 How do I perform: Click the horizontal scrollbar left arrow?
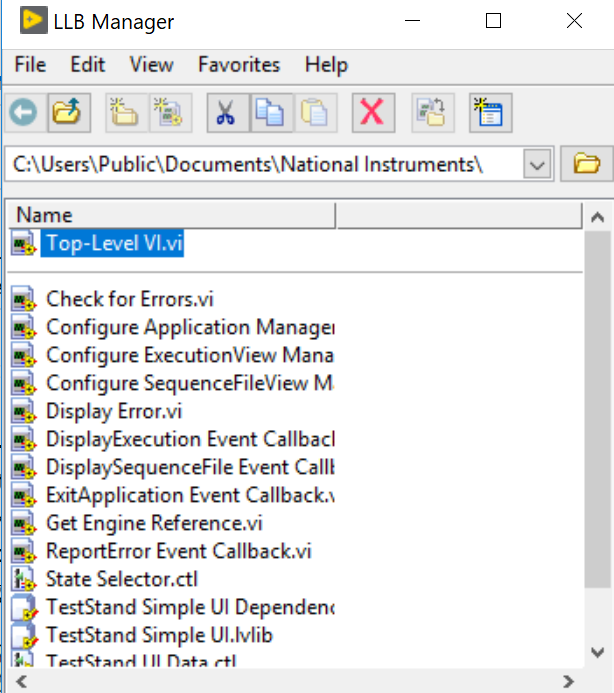coord(21,681)
